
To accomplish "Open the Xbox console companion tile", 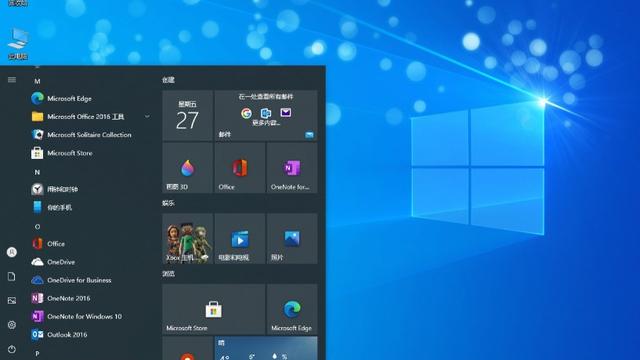I will coord(188,238).
